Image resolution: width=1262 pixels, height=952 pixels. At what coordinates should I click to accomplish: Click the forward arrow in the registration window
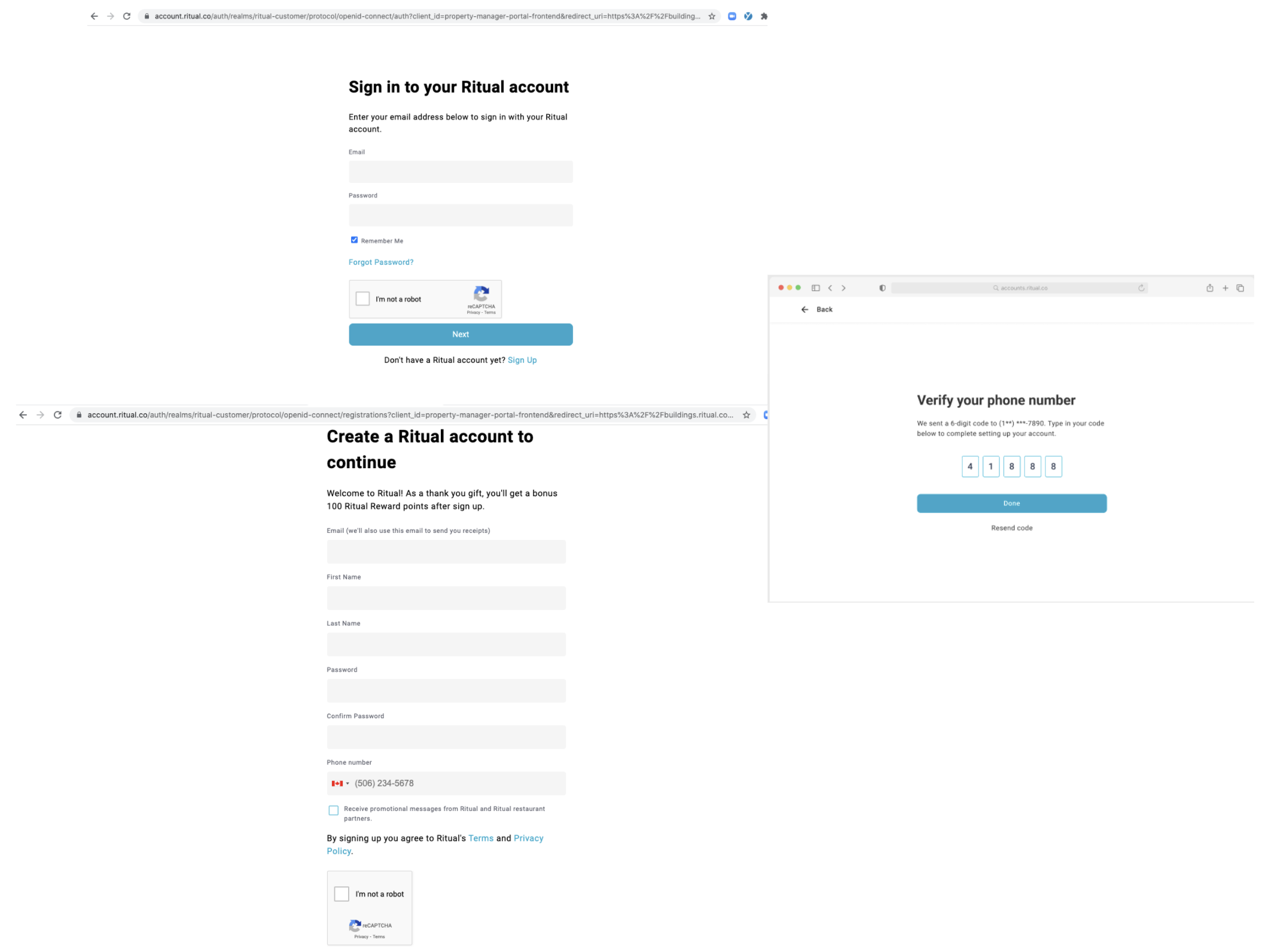click(x=41, y=415)
